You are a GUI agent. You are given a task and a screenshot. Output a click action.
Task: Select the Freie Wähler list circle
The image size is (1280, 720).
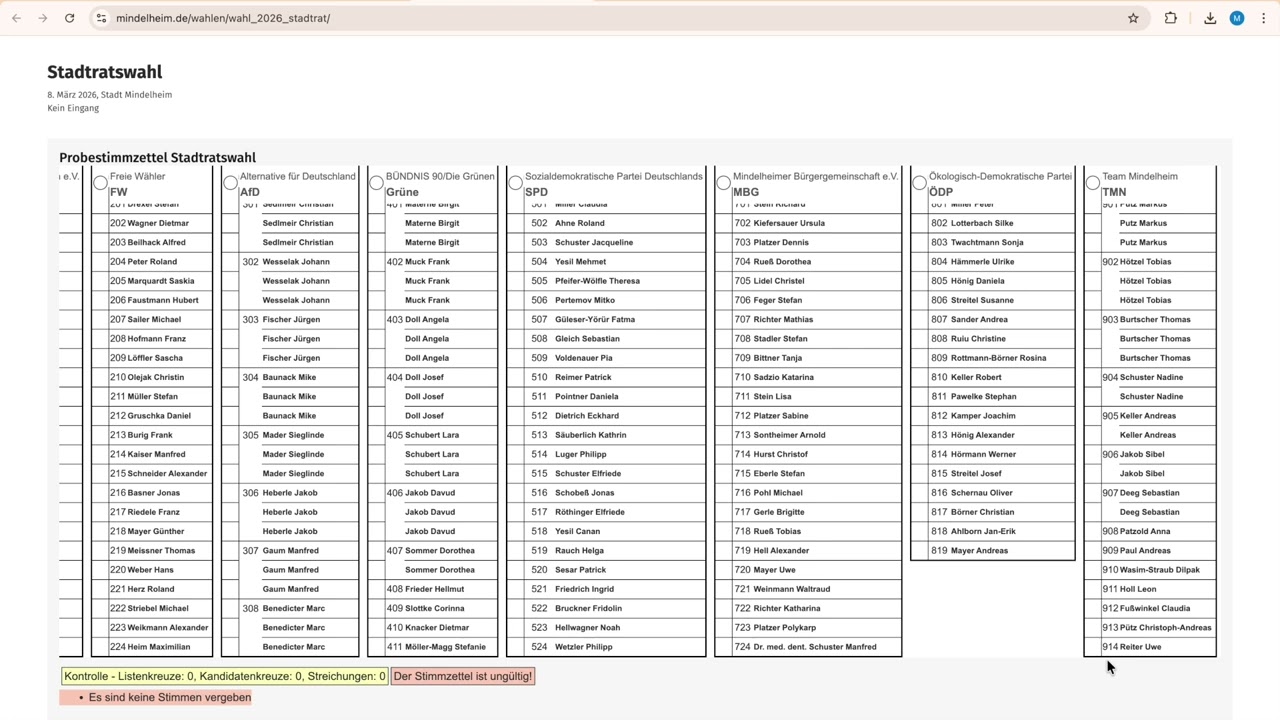click(100, 183)
